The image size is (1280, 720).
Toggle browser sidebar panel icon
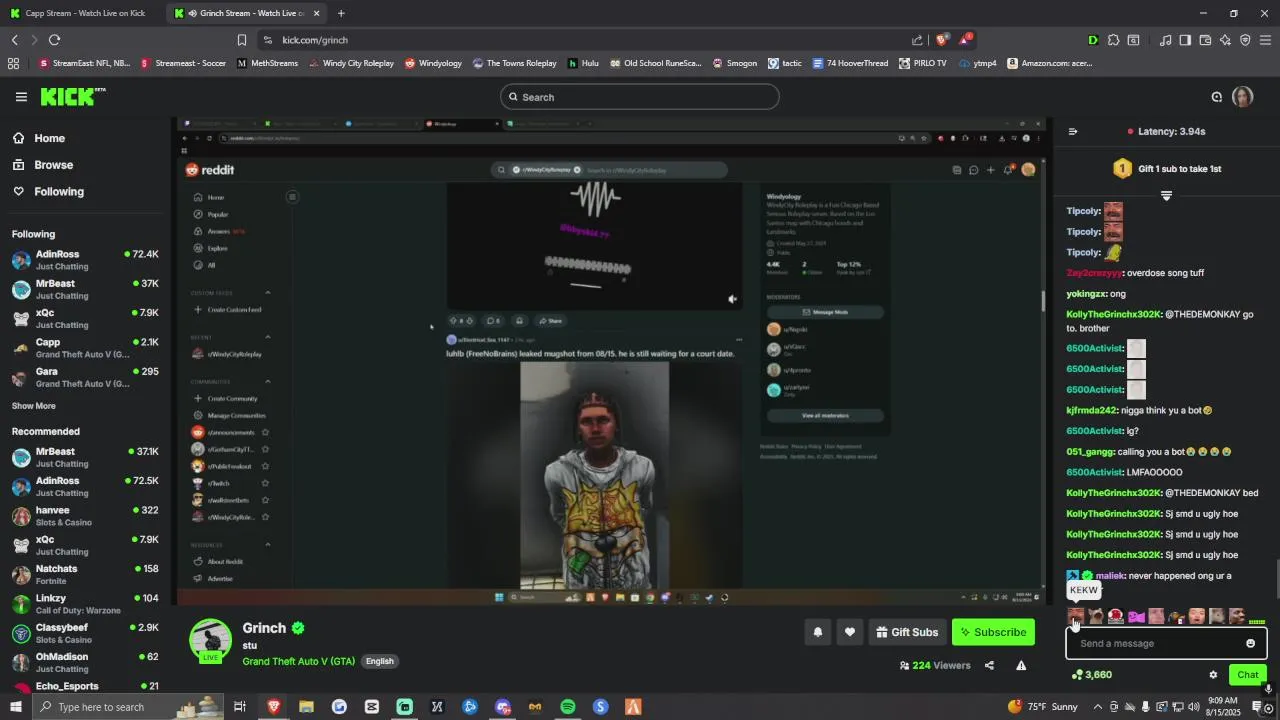pos(1185,40)
